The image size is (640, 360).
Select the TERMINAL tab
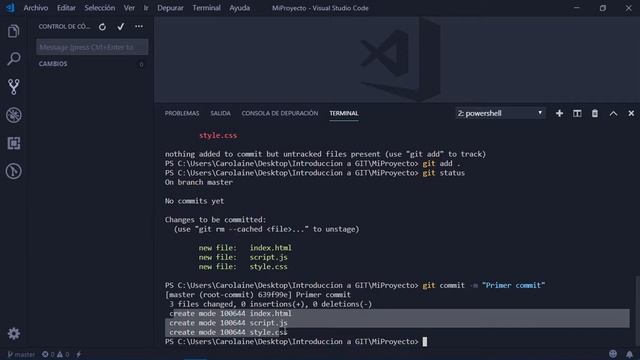344,113
